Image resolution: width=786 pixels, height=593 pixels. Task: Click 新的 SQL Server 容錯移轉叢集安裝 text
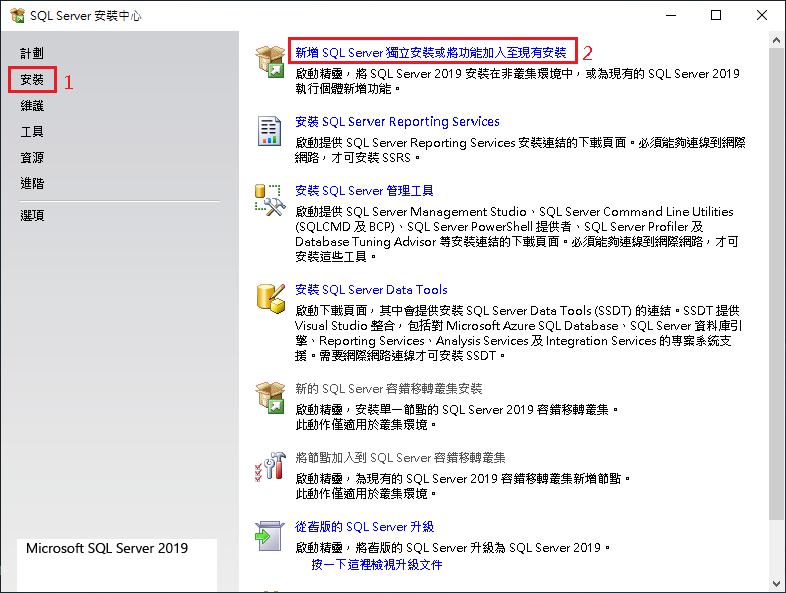click(x=388, y=388)
